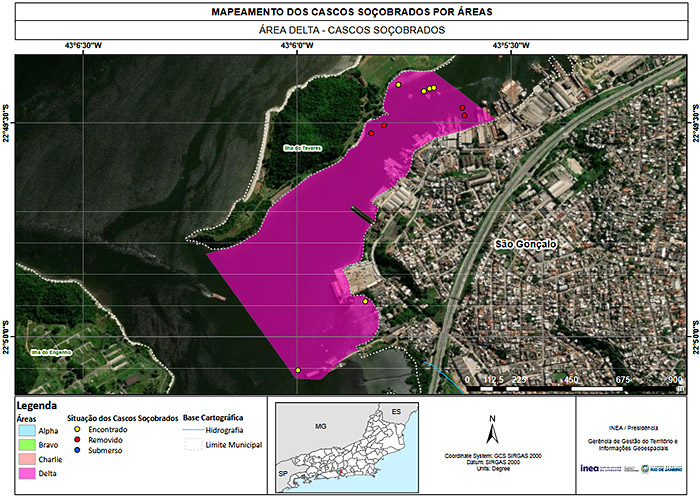Click the Bravo green legend swatch
The height and width of the screenshot is (497, 700).
coord(27,445)
